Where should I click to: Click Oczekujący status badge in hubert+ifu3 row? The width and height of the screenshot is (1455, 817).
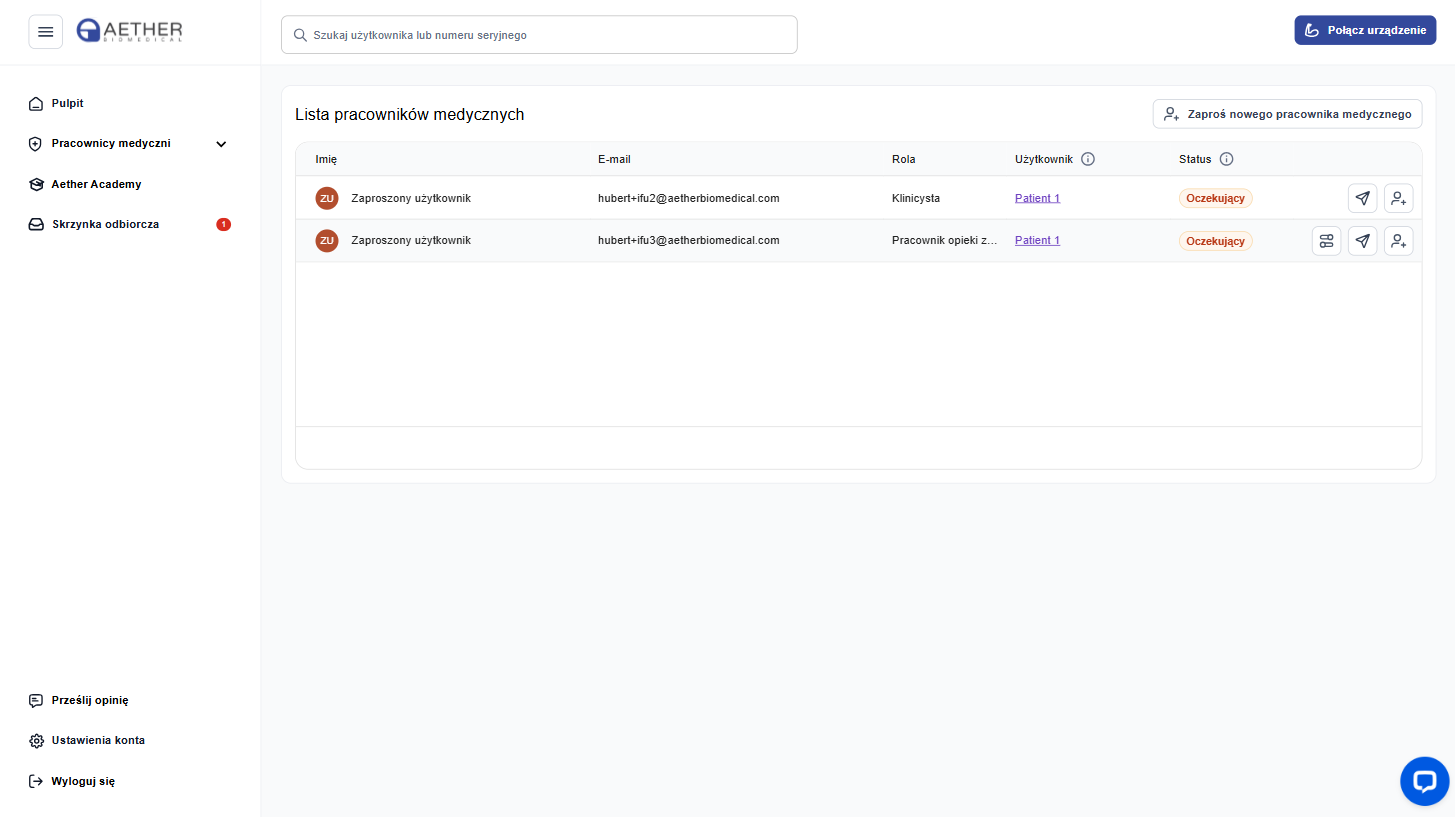point(1215,241)
